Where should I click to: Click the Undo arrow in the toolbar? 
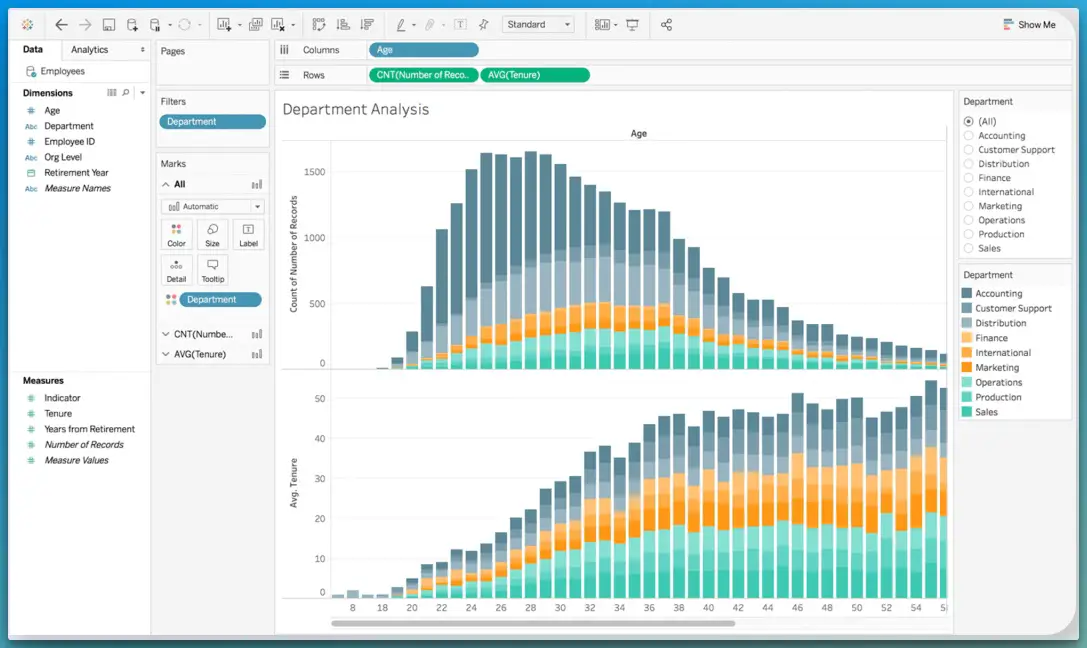pyautogui.click(x=62, y=24)
